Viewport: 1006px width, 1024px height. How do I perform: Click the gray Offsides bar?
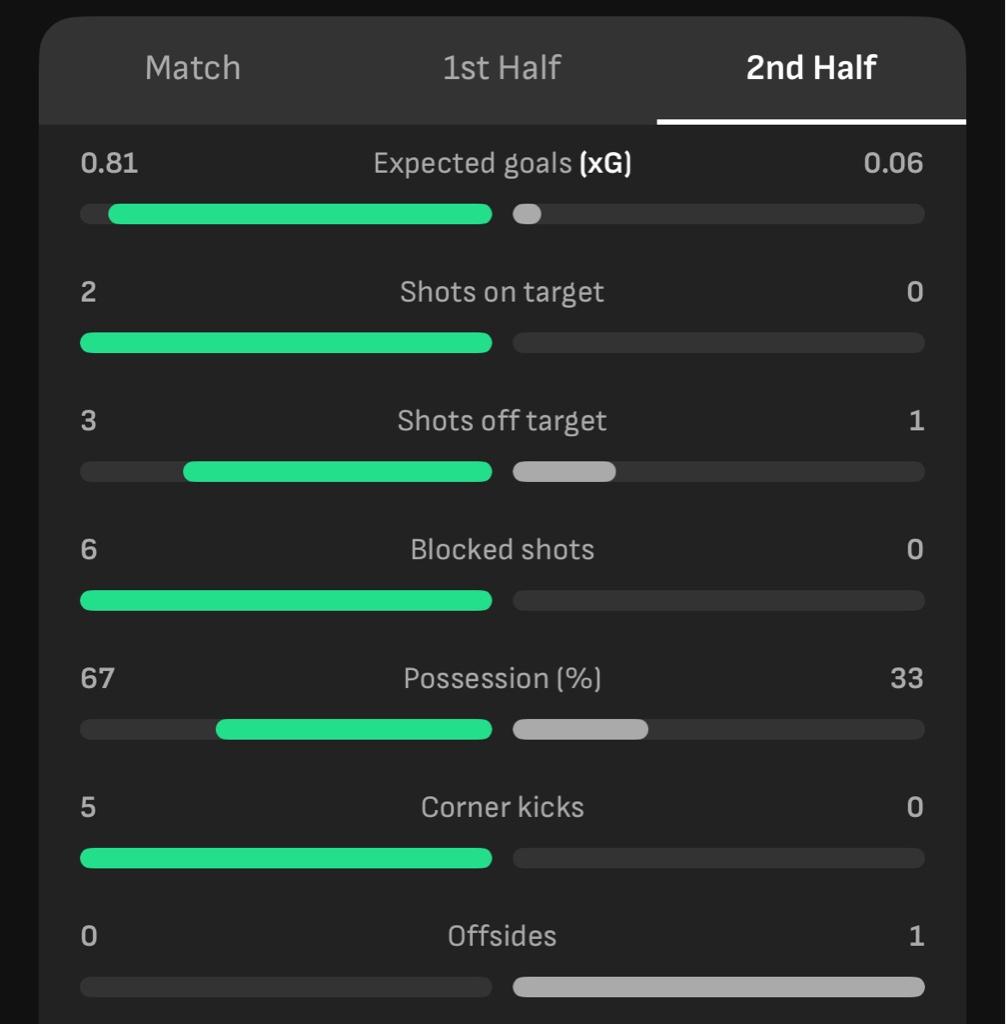719,987
